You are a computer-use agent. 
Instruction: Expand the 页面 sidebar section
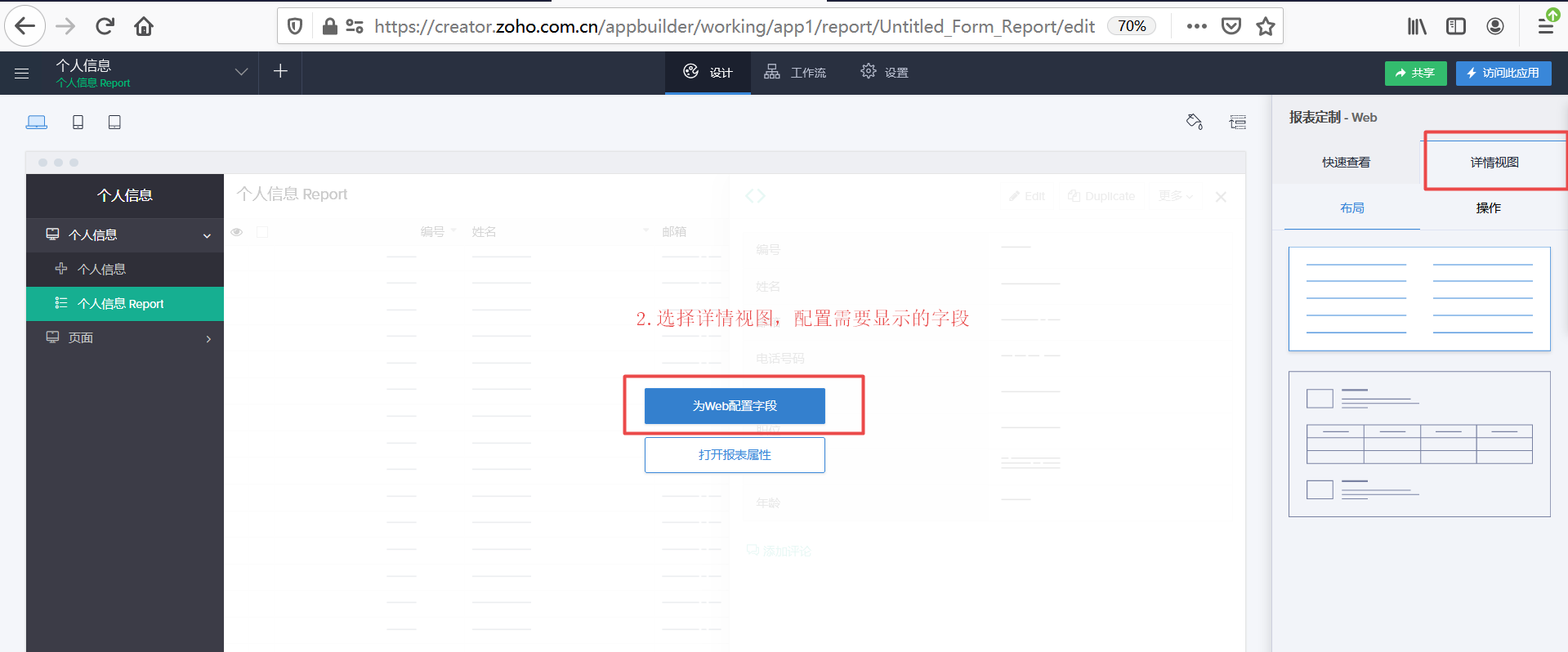208,338
